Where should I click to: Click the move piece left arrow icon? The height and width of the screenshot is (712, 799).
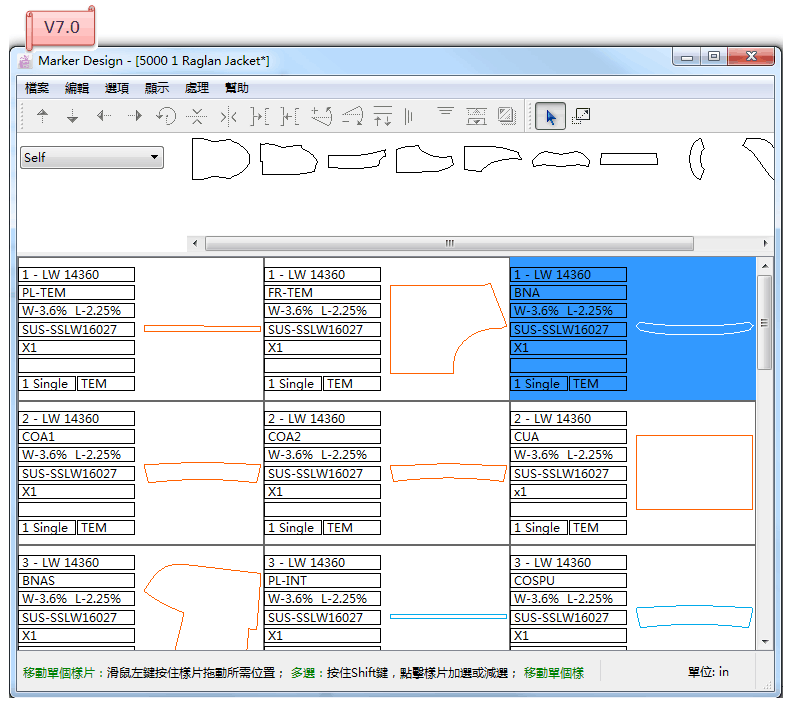(x=104, y=117)
